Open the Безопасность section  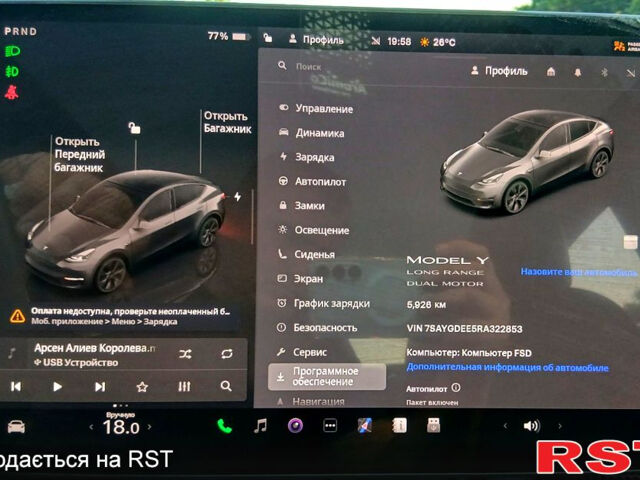click(317, 327)
